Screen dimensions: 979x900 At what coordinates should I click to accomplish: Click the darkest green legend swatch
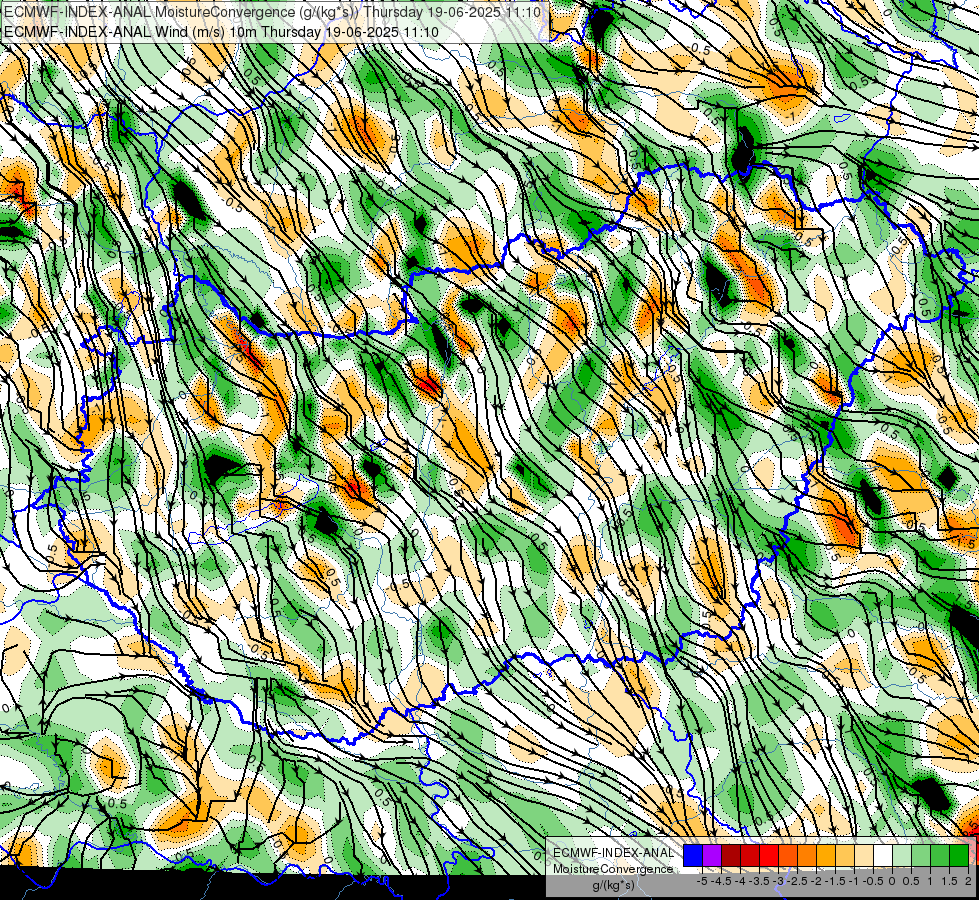click(959, 855)
